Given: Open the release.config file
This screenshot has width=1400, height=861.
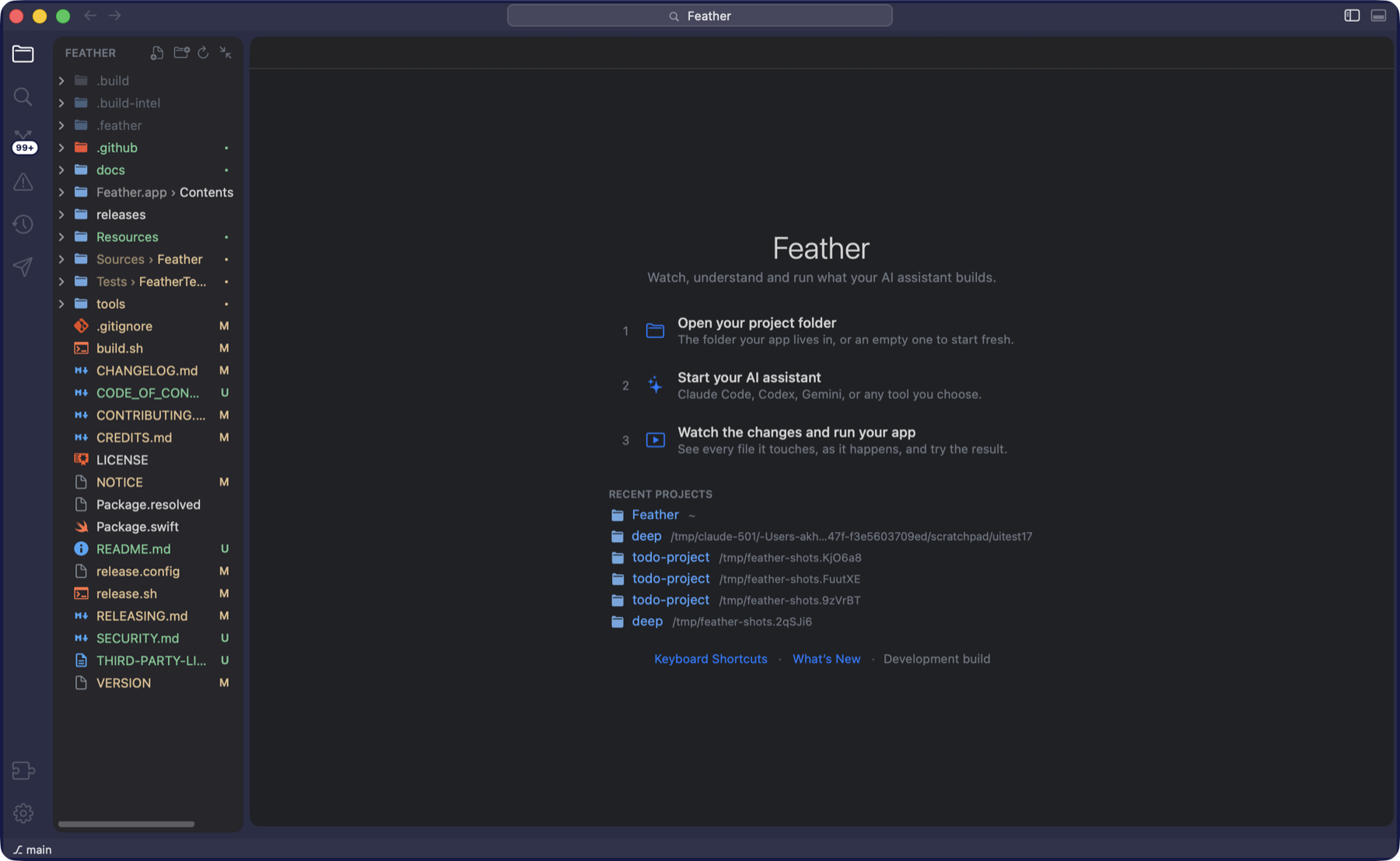Looking at the screenshot, I should click(x=148, y=571).
